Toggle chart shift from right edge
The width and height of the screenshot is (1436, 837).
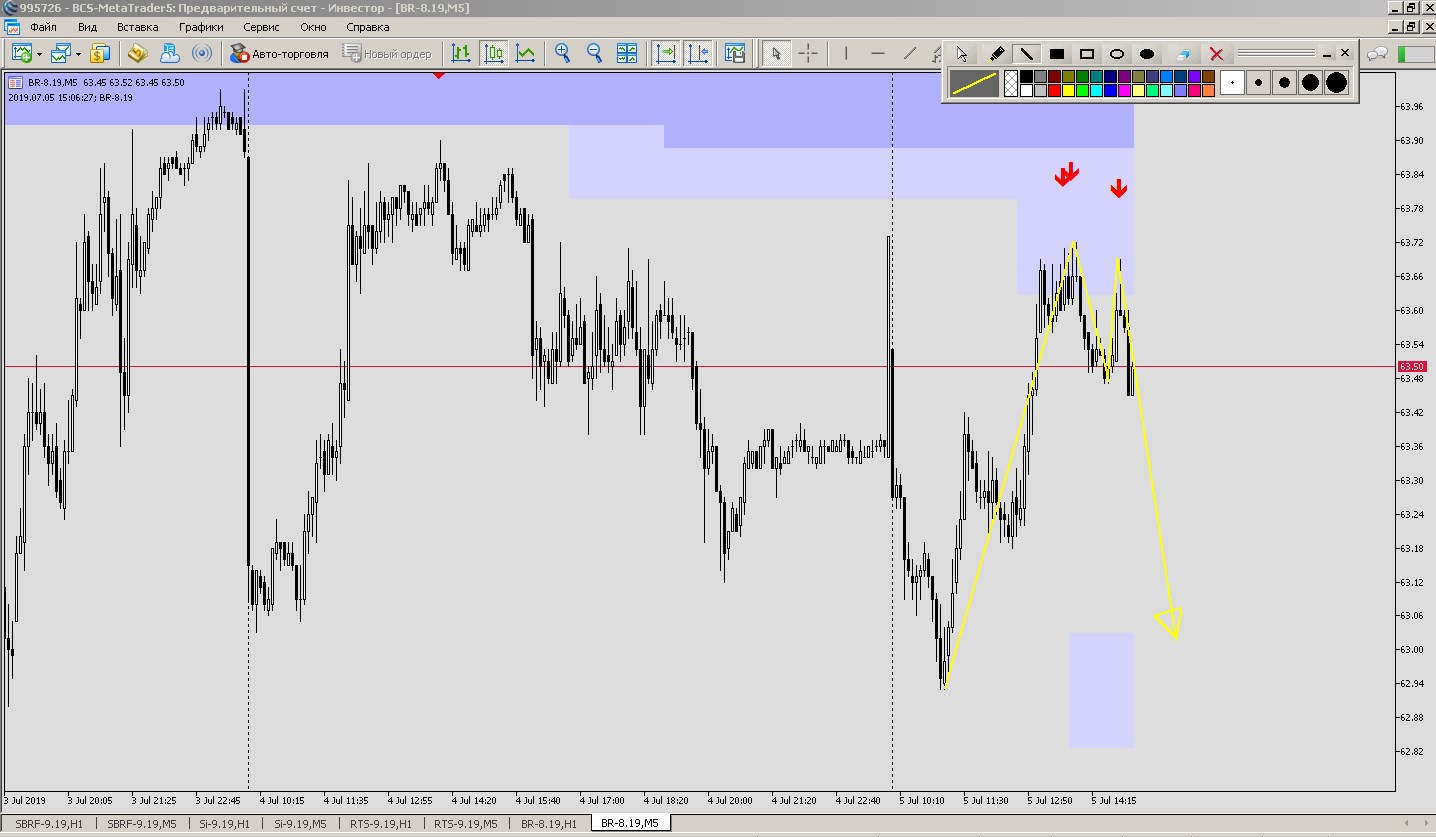coord(697,53)
